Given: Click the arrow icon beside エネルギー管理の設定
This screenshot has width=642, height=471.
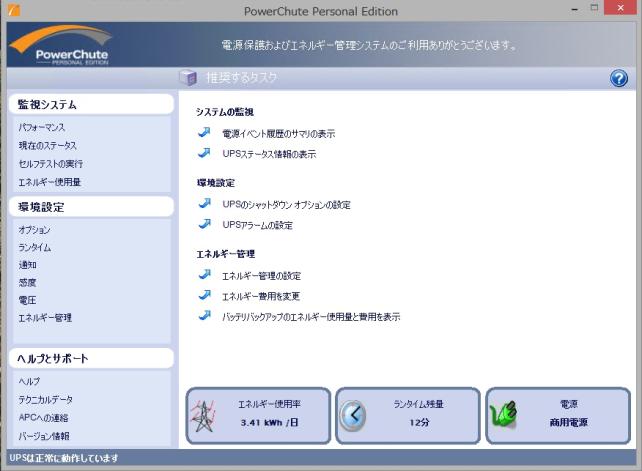Looking at the screenshot, I should (204, 275).
